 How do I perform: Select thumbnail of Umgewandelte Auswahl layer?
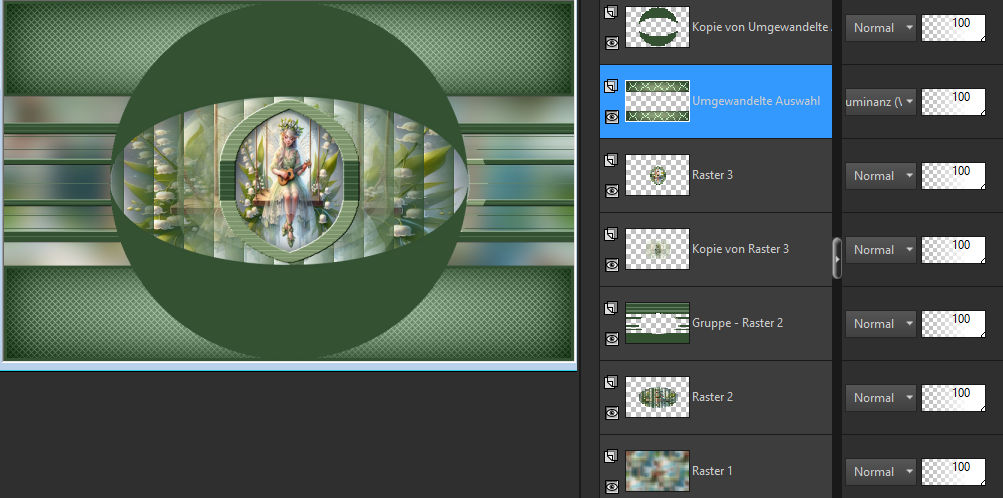(657, 101)
